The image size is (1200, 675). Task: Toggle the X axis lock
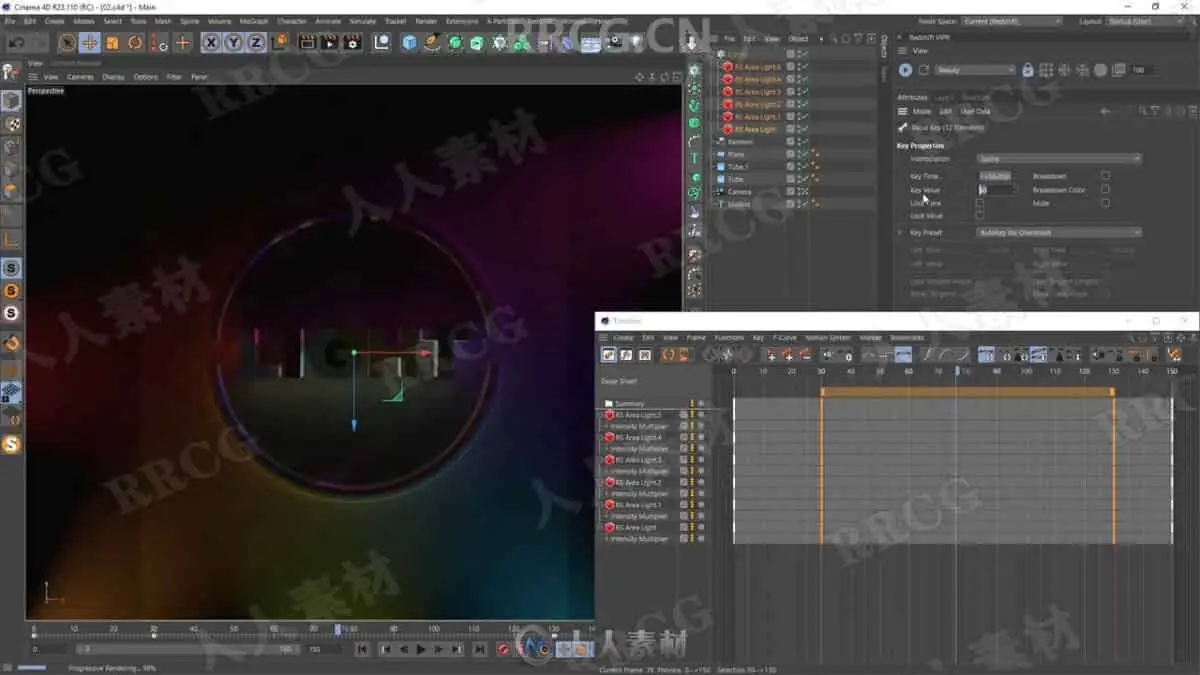pos(211,42)
